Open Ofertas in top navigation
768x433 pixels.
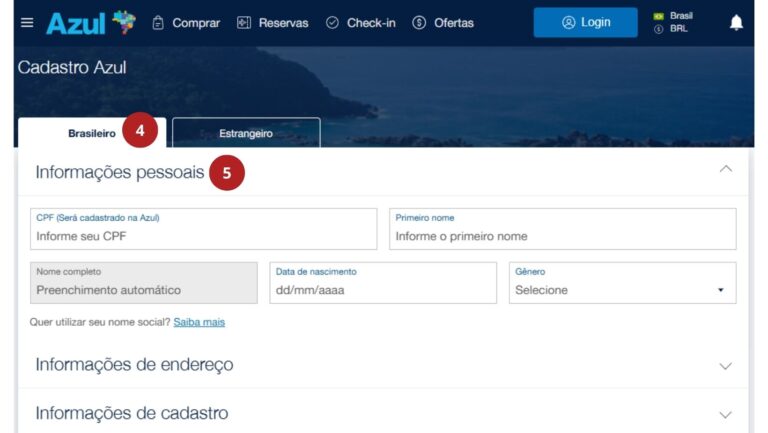(442, 23)
